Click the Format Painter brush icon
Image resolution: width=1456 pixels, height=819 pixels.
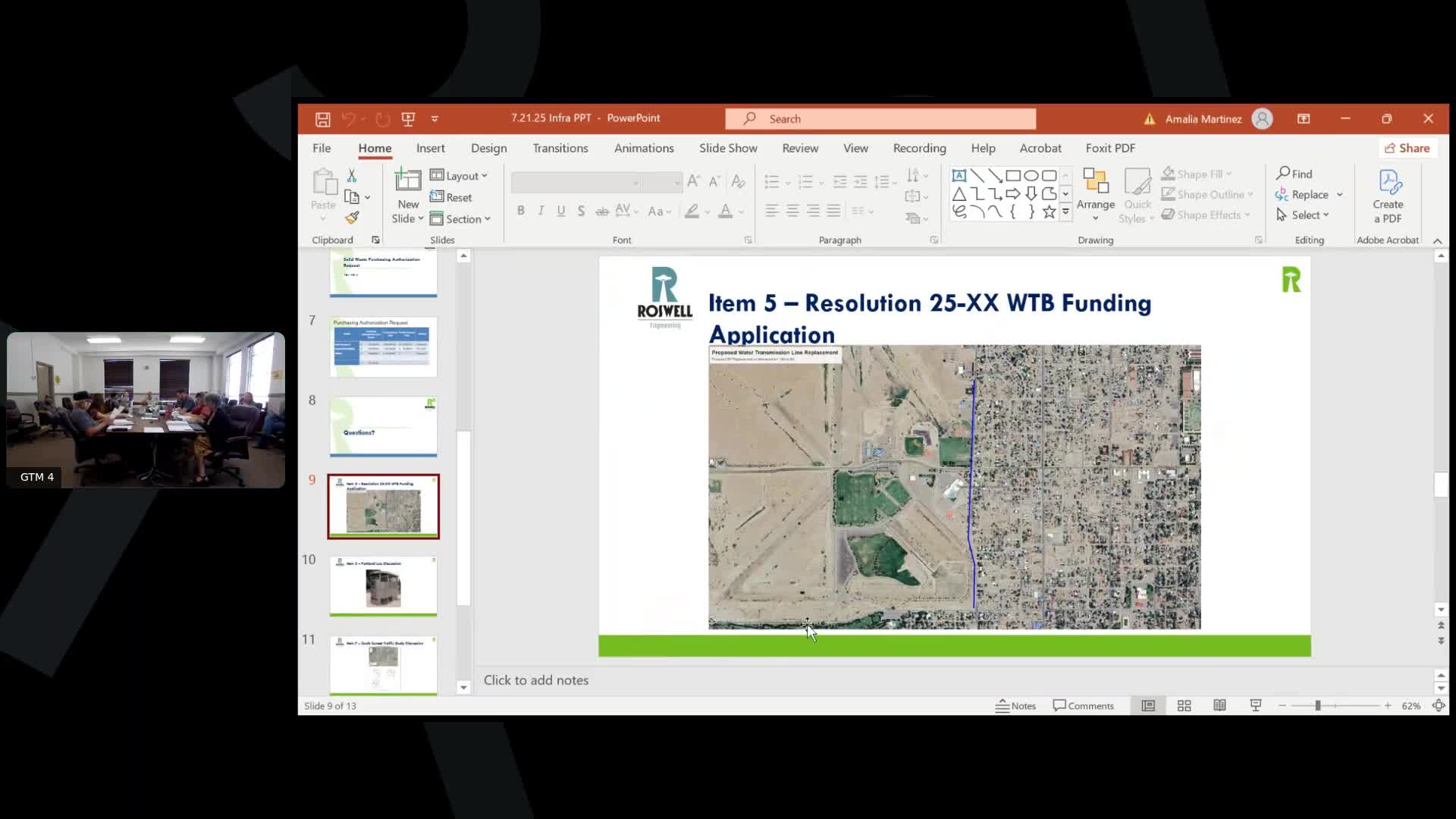pyautogui.click(x=352, y=218)
